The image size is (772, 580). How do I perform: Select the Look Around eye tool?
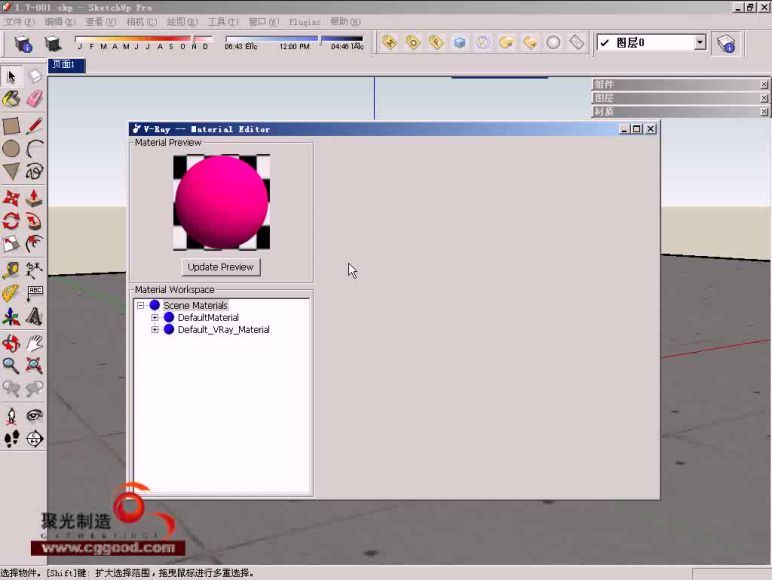click(34, 416)
